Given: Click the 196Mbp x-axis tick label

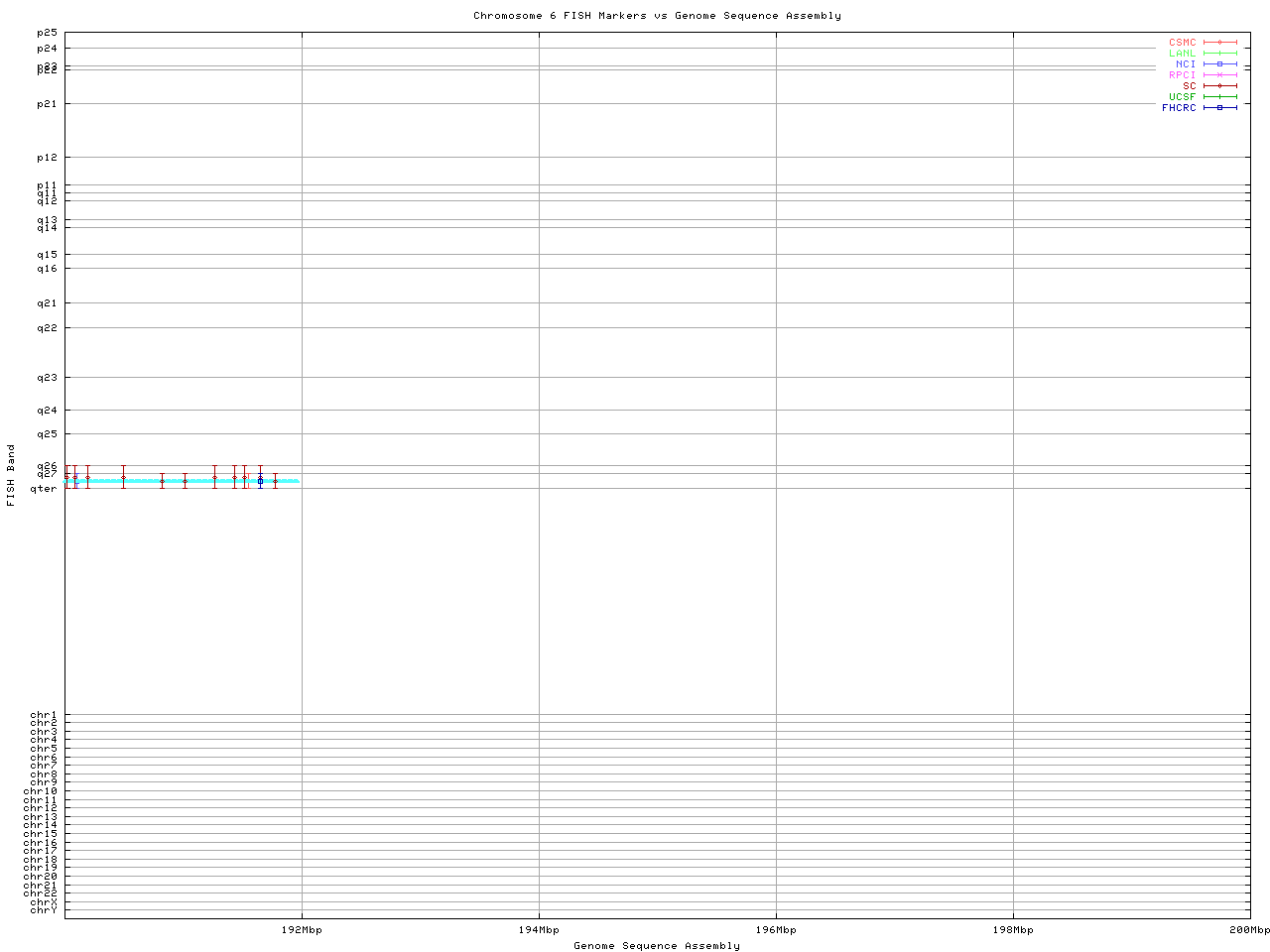Looking at the screenshot, I should coord(776,930).
